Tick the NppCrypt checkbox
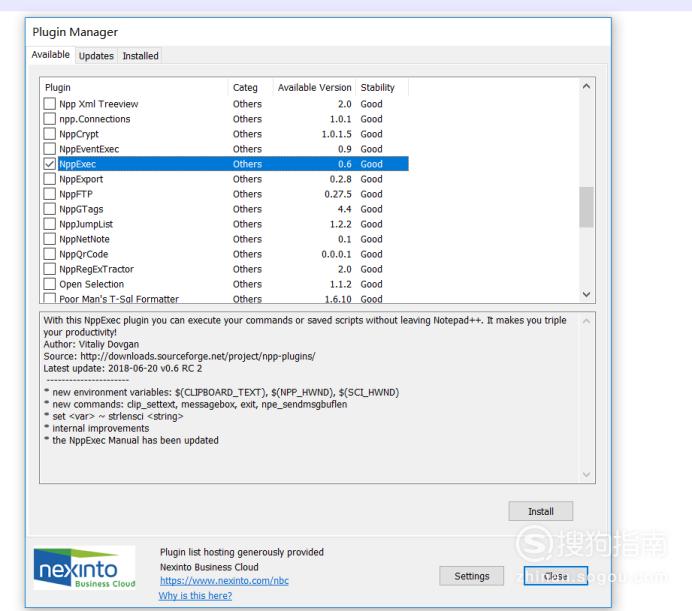The image size is (692, 611). tap(49, 134)
